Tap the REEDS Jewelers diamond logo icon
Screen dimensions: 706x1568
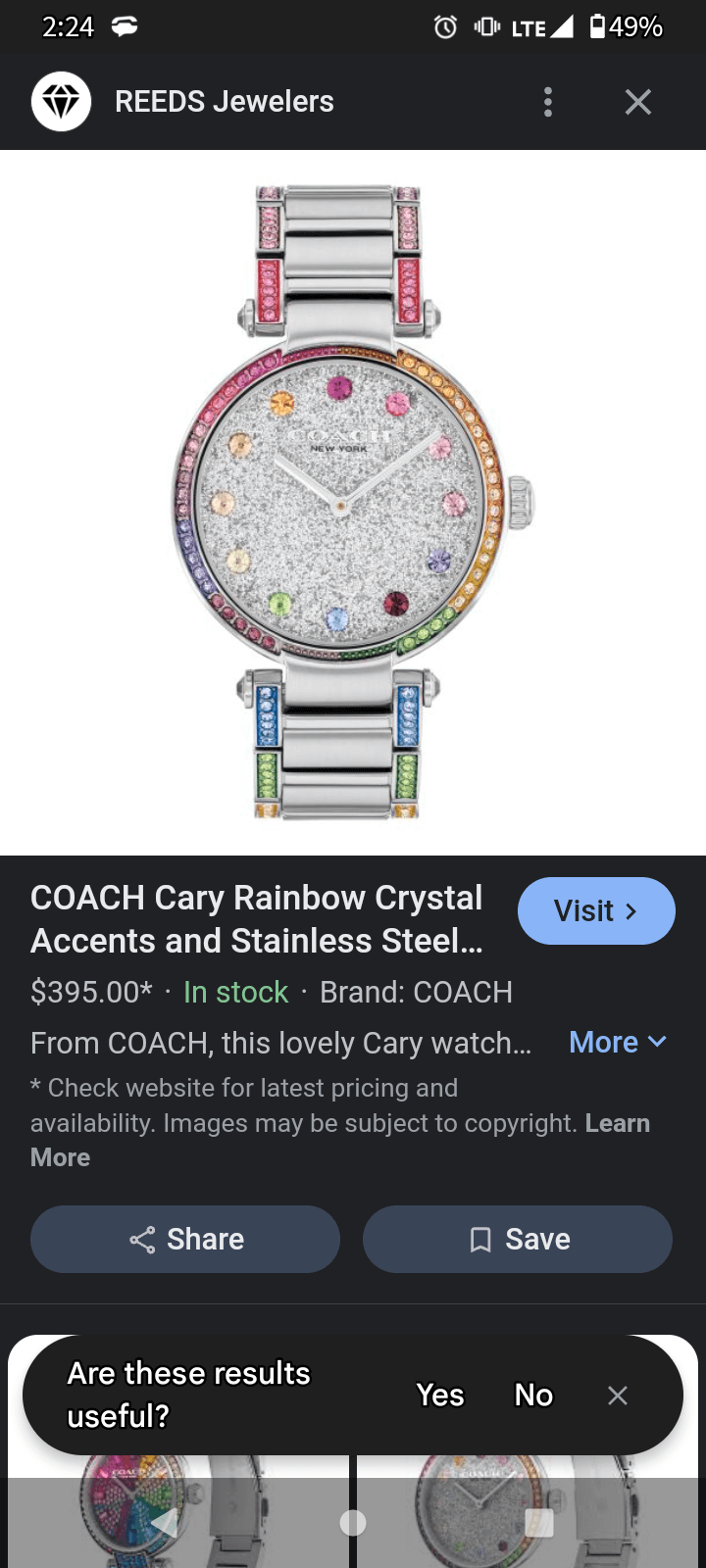[x=61, y=101]
